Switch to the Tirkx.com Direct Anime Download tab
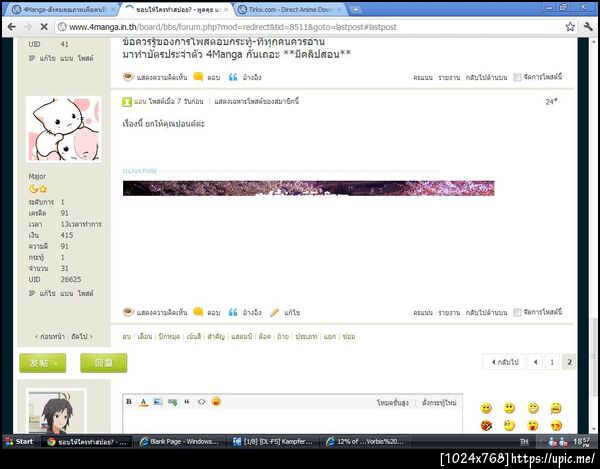The height and width of the screenshot is (469, 600). click(x=290, y=10)
